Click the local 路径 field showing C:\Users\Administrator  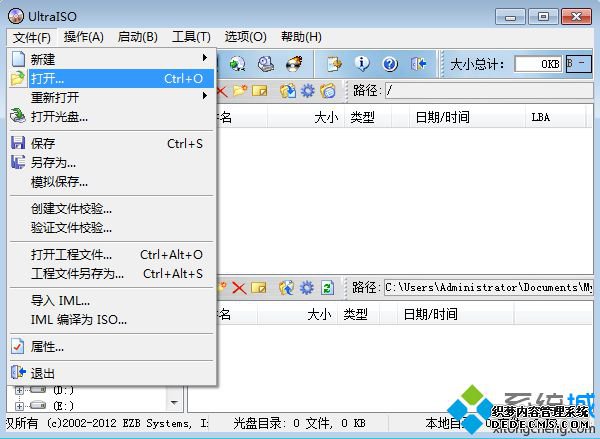tap(488, 288)
